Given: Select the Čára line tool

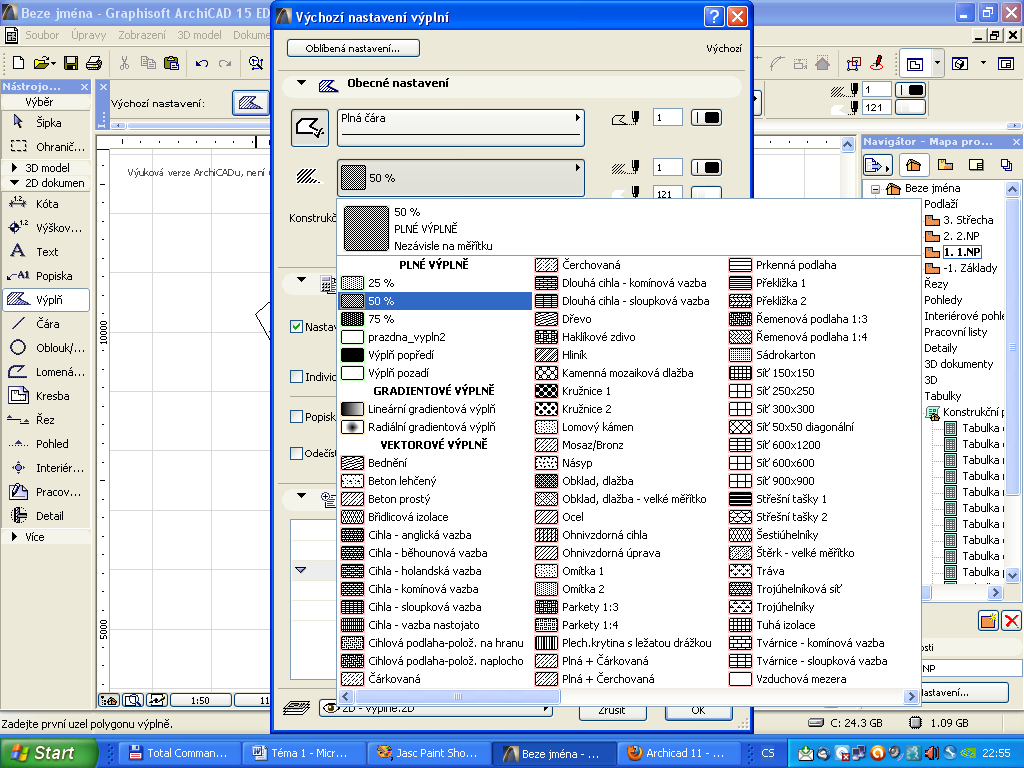Looking at the screenshot, I should coord(46,324).
